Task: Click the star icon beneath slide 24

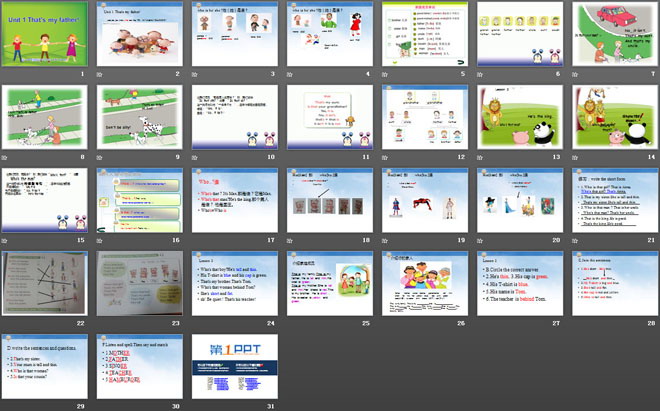Action: tap(194, 324)
